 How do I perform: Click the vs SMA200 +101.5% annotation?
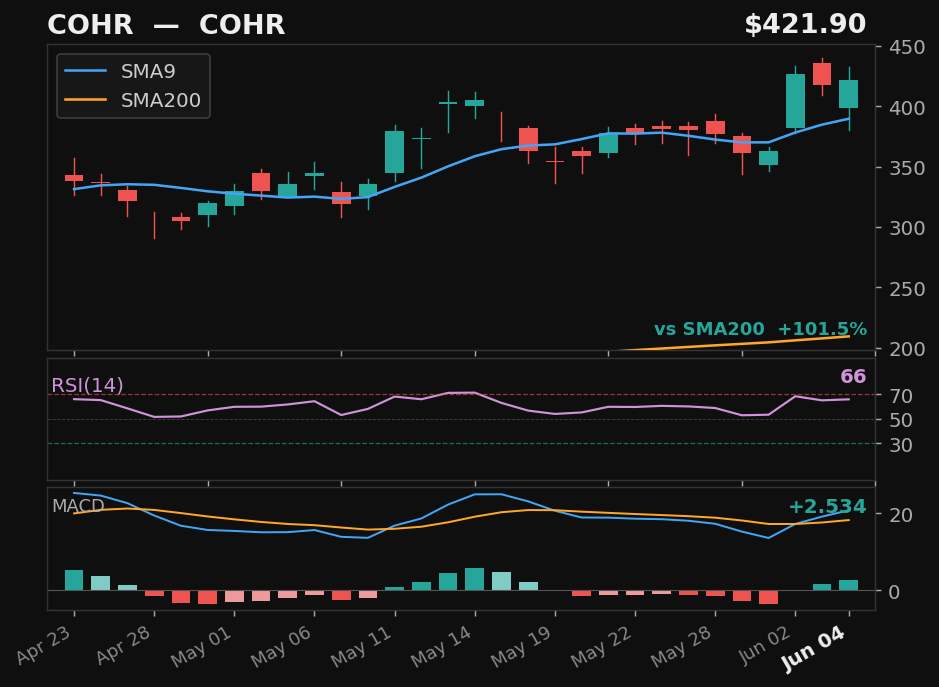pos(760,329)
